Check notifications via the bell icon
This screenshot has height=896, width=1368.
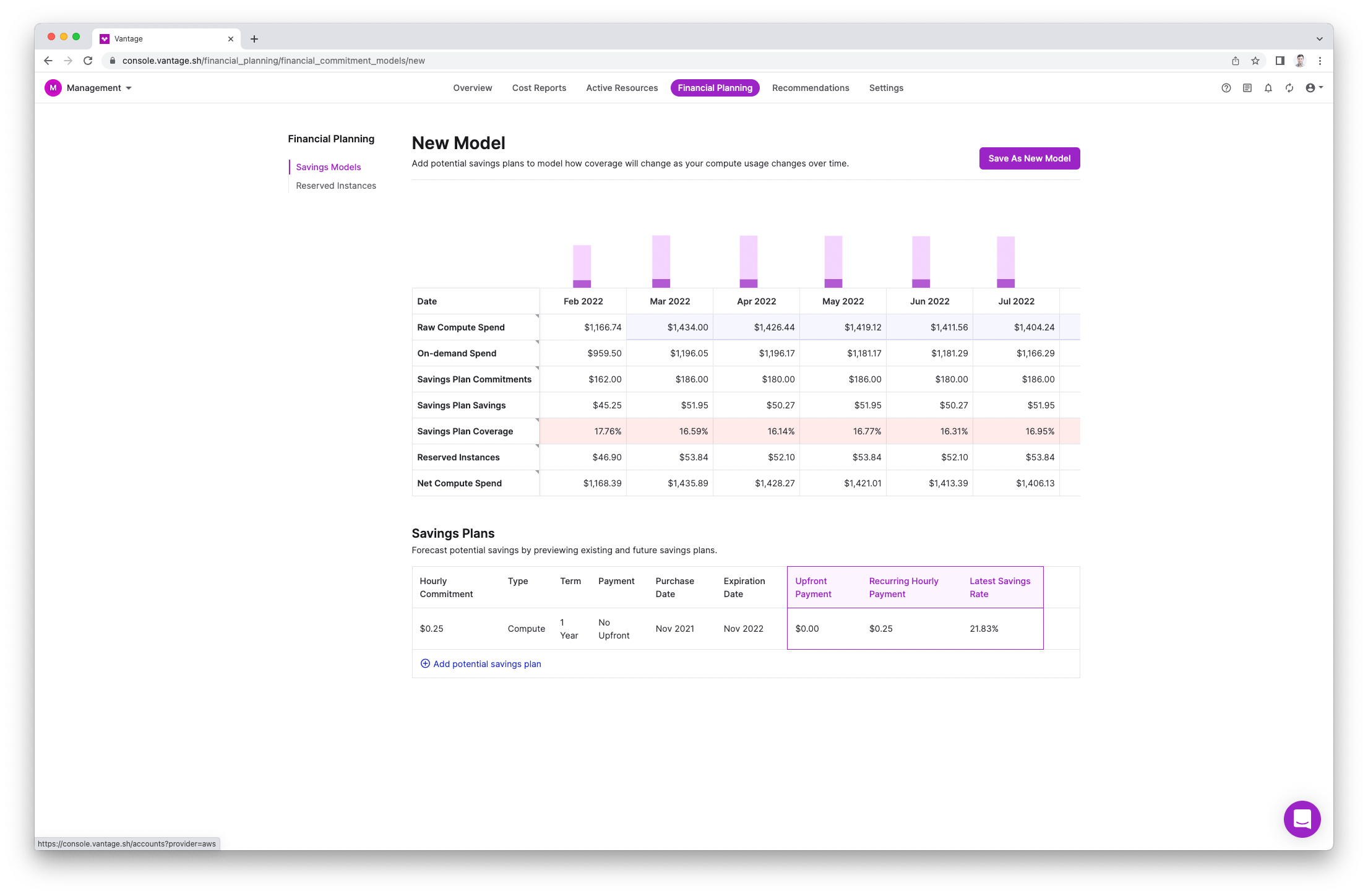[x=1268, y=88]
